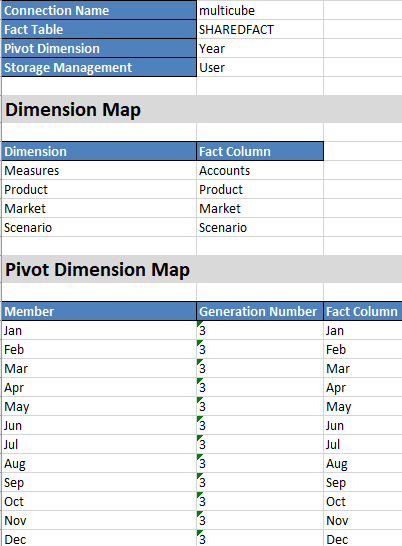Screen dimensions: 402x546
Task: Select the Nov cell in pivot Fact Column
Action: click(363, 521)
